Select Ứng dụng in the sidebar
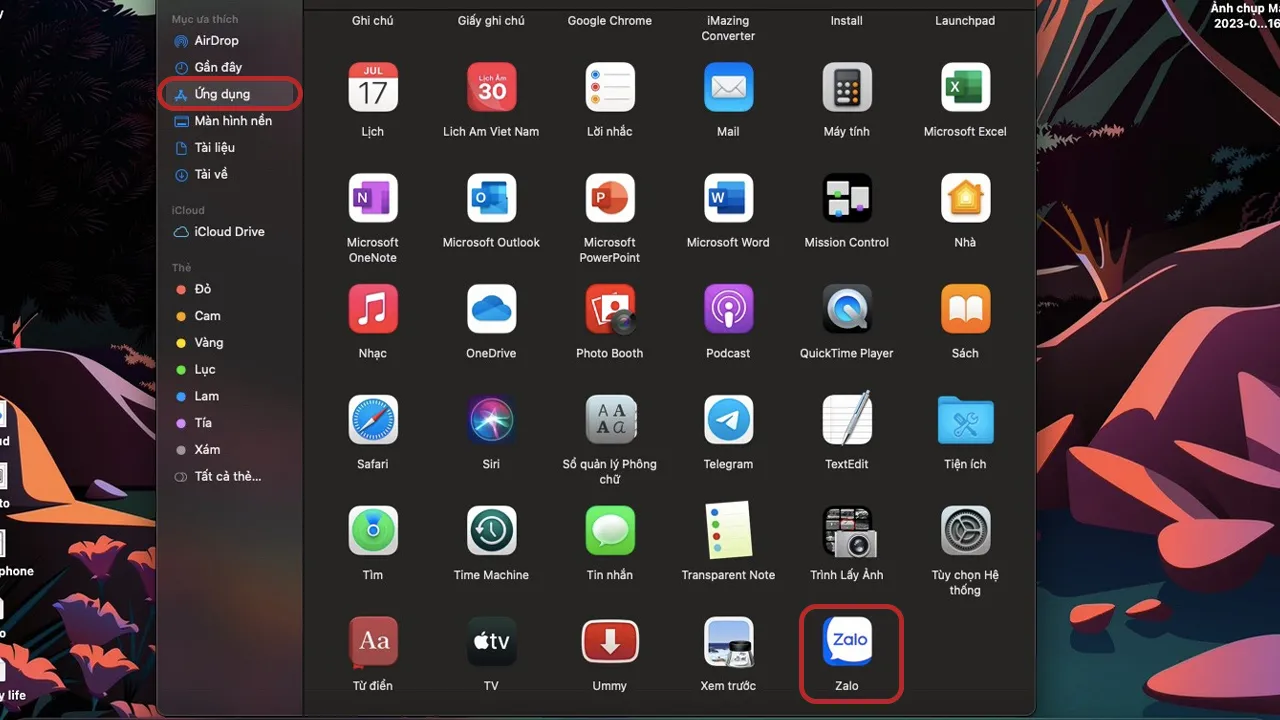Viewport: 1280px width, 720px height. click(x=222, y=94)
